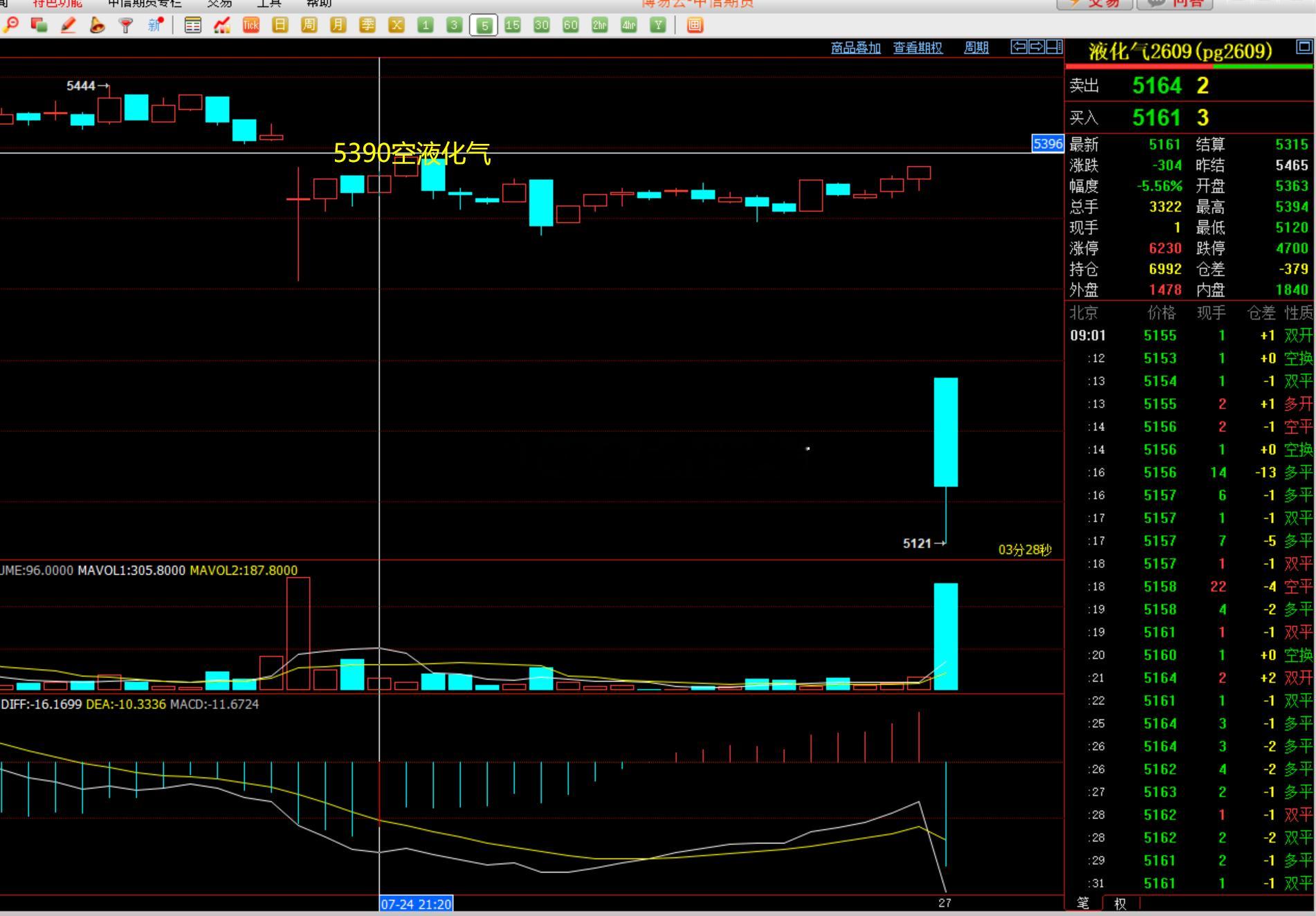Click the 买入 bid price 5161
The width and height of the screenshot is (1316, 916).
(1158, 118)
